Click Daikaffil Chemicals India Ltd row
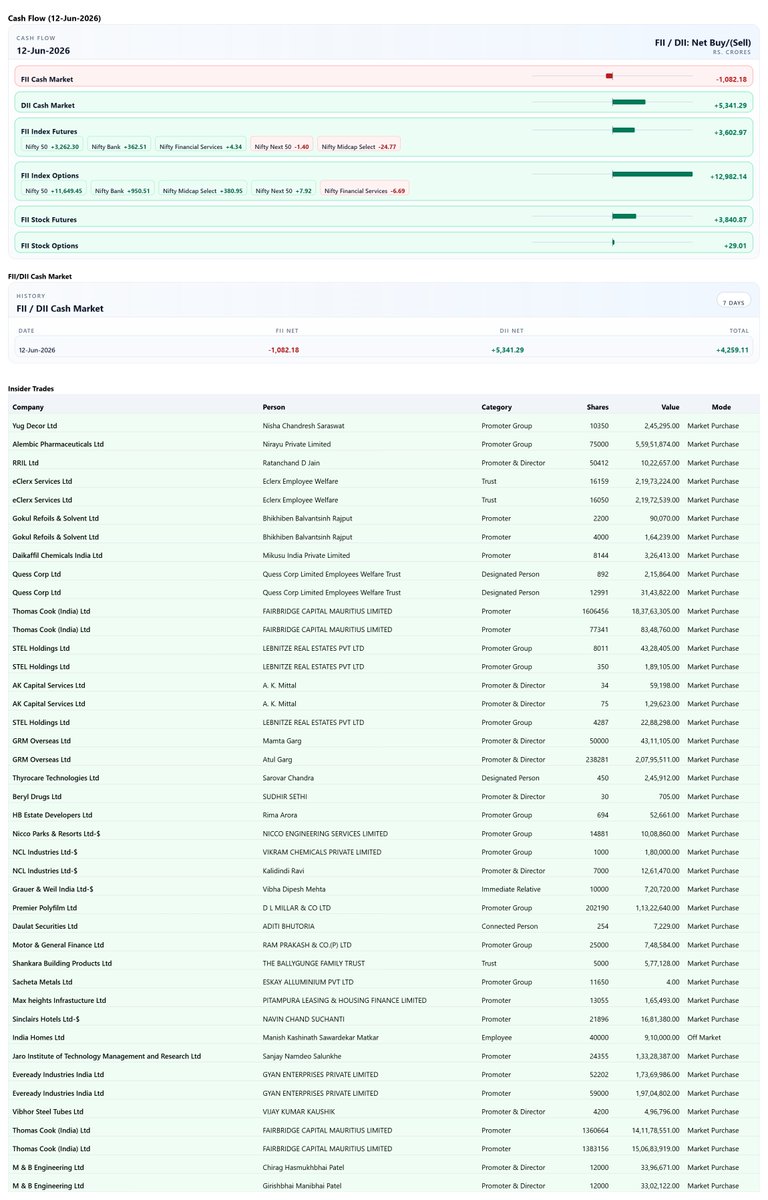Viewport: 768px width, 1200px height. (x=57, y=555)
